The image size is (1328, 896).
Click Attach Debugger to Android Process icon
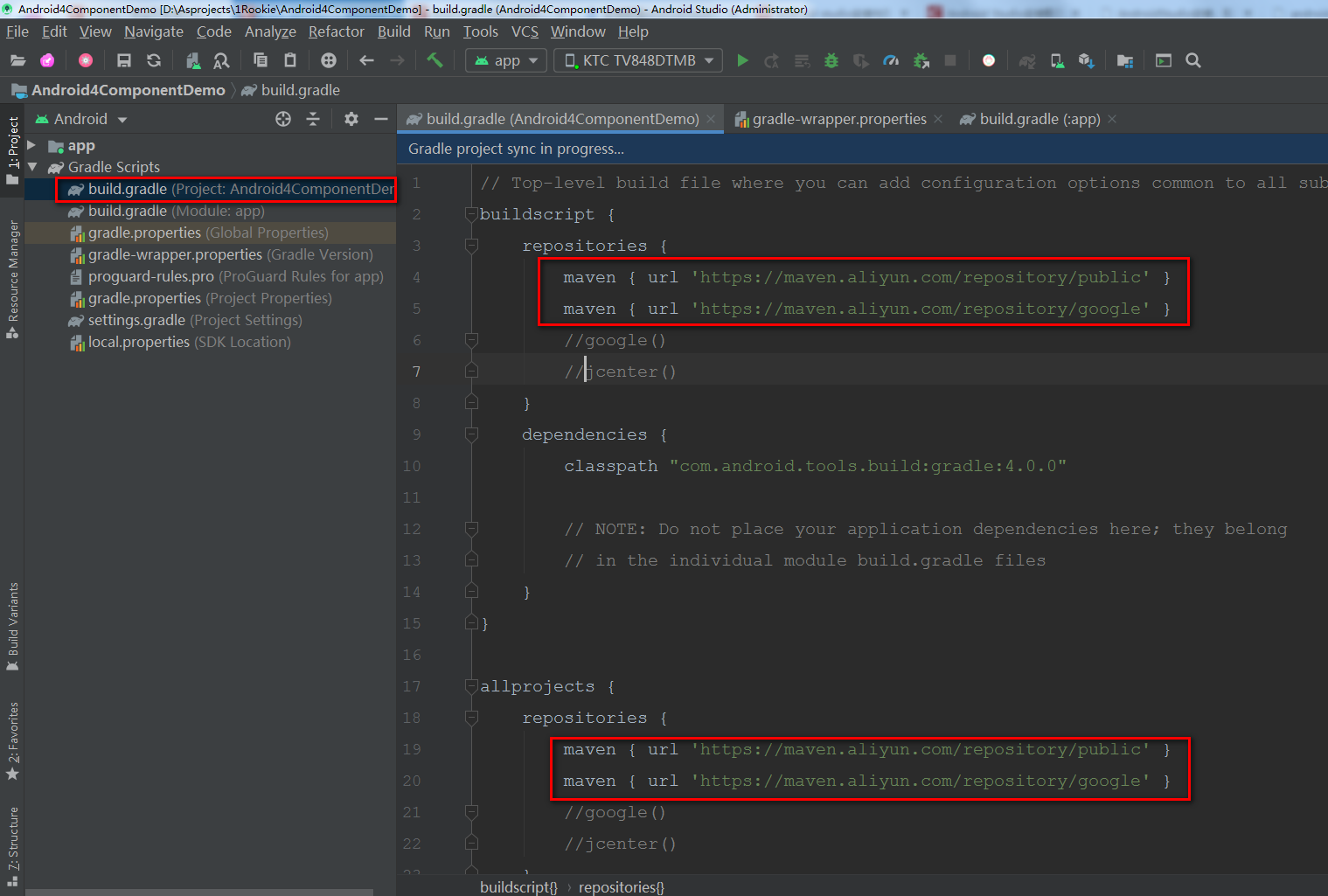(x=921, y=60)
